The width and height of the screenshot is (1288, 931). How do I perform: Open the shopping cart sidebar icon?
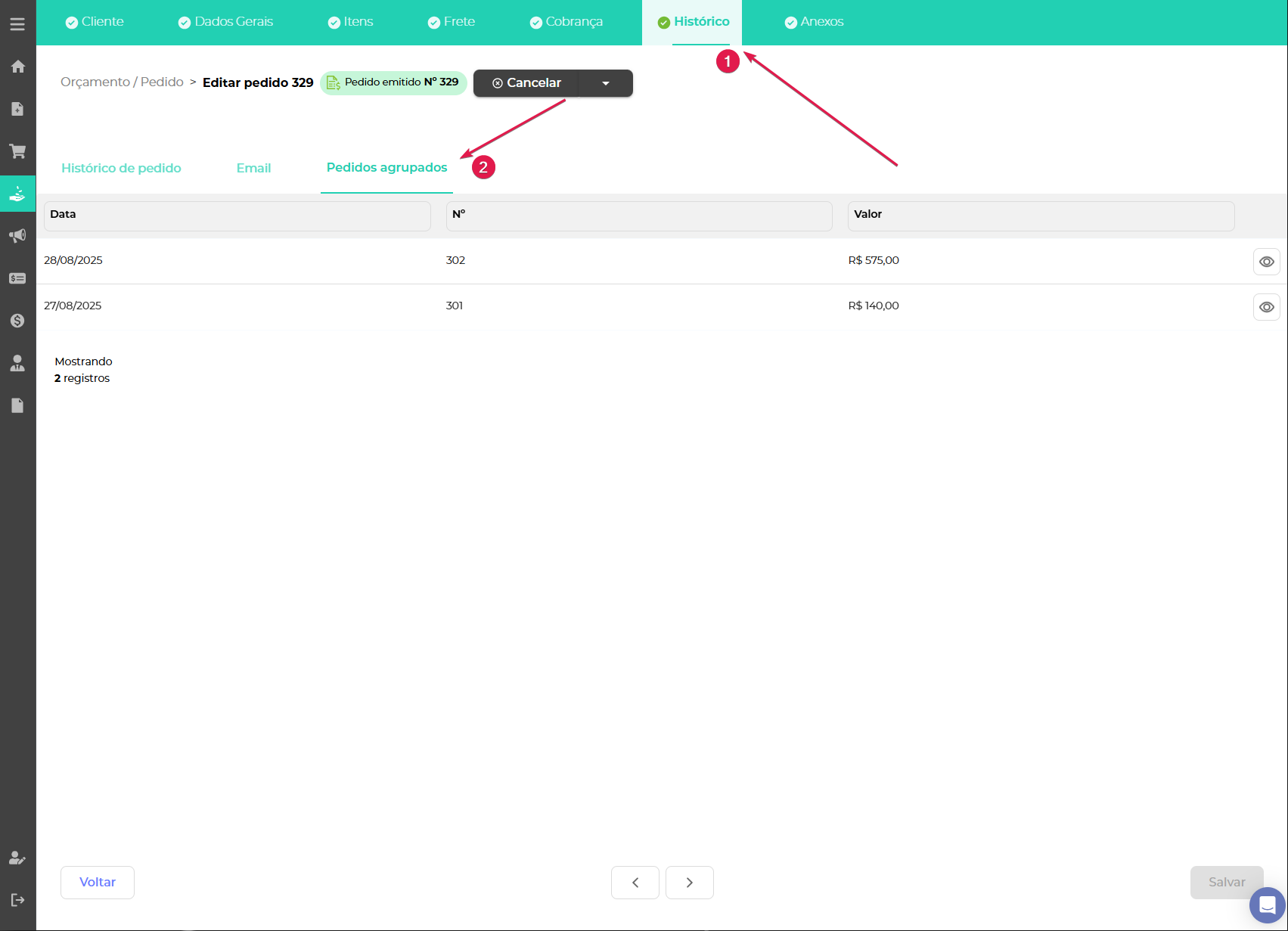[x=17, y=151]
